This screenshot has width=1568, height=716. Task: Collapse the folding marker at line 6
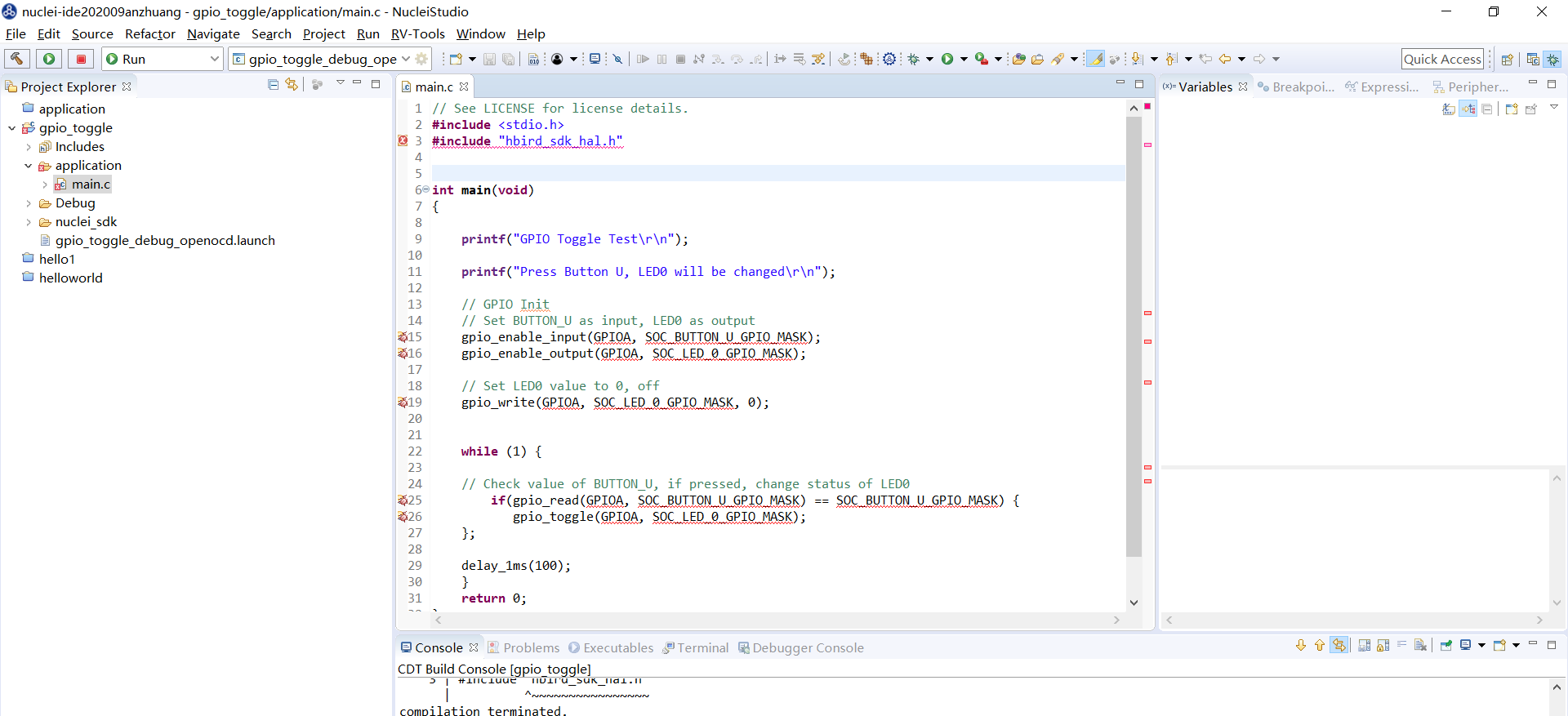coord(425,189)
